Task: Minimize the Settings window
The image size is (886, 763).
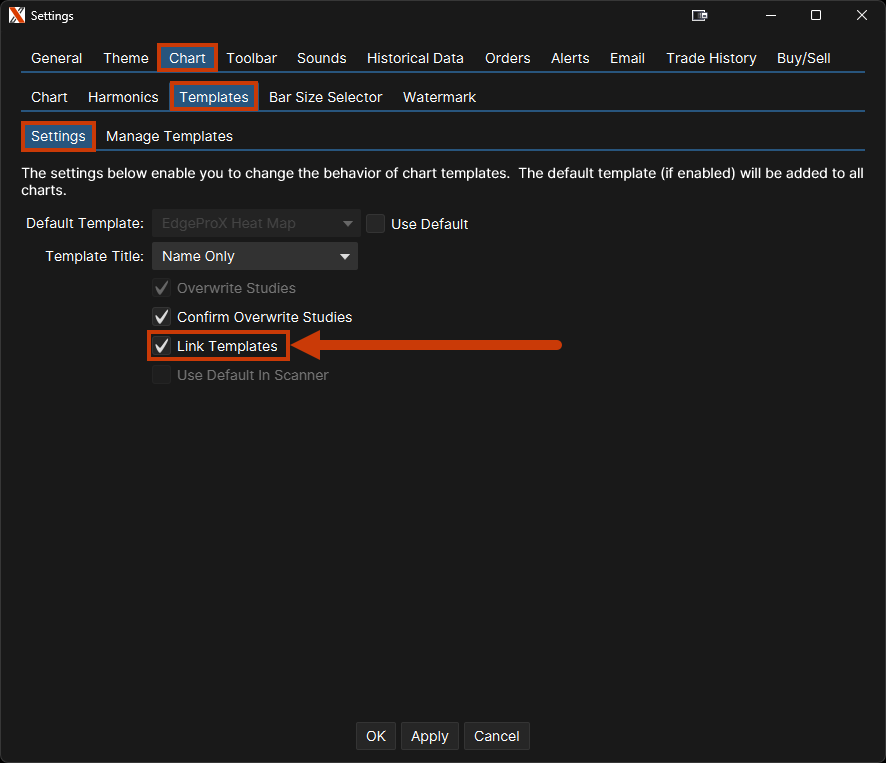Action: 771,16
